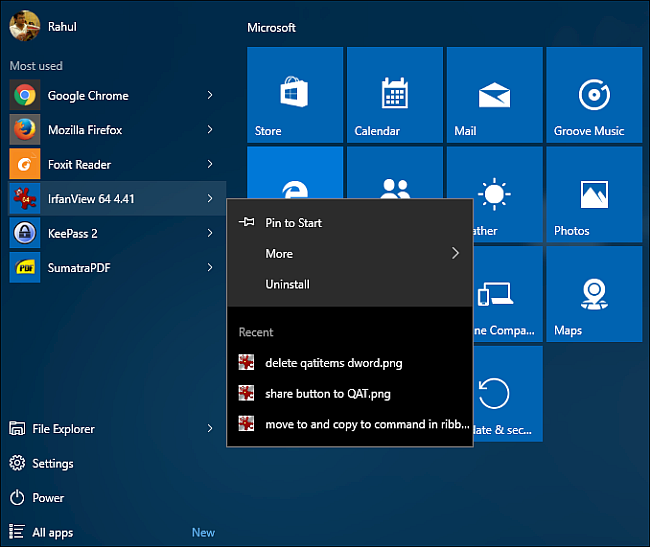Image resolution: width=650 pixels, height=547 pixels.
Task: Open Foxit Reader app
Action: [79, 164]
